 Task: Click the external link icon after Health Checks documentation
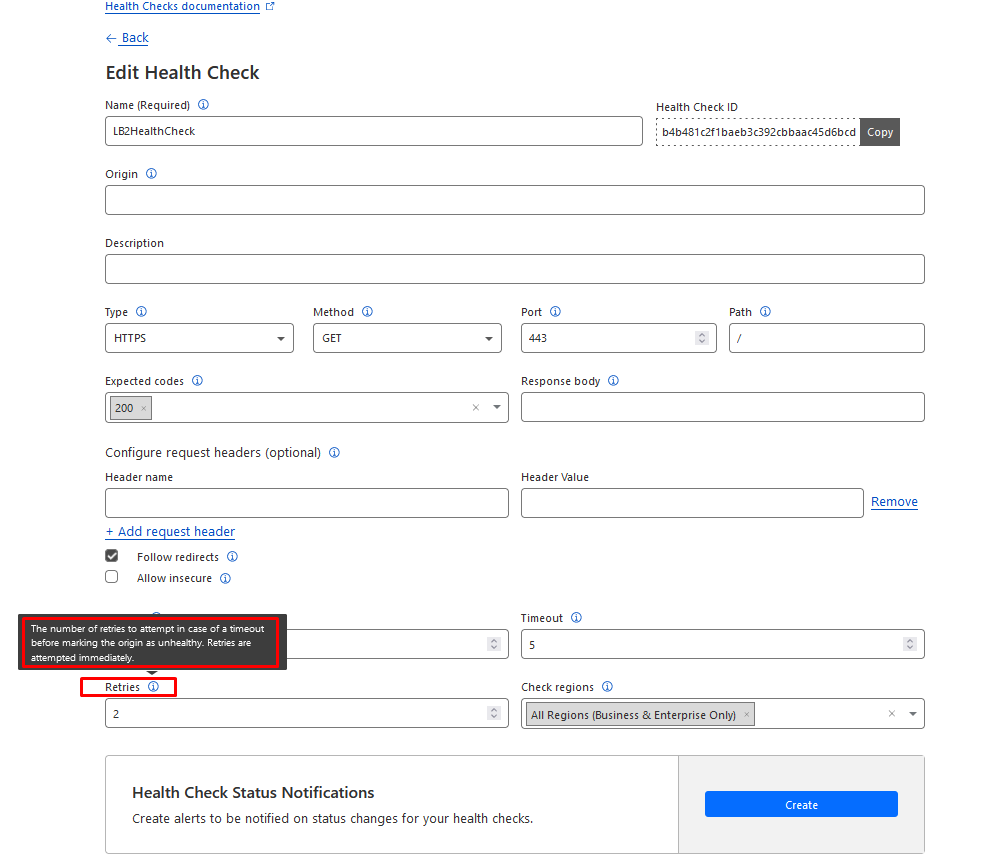pyautogui.click(x=270, y=6)
